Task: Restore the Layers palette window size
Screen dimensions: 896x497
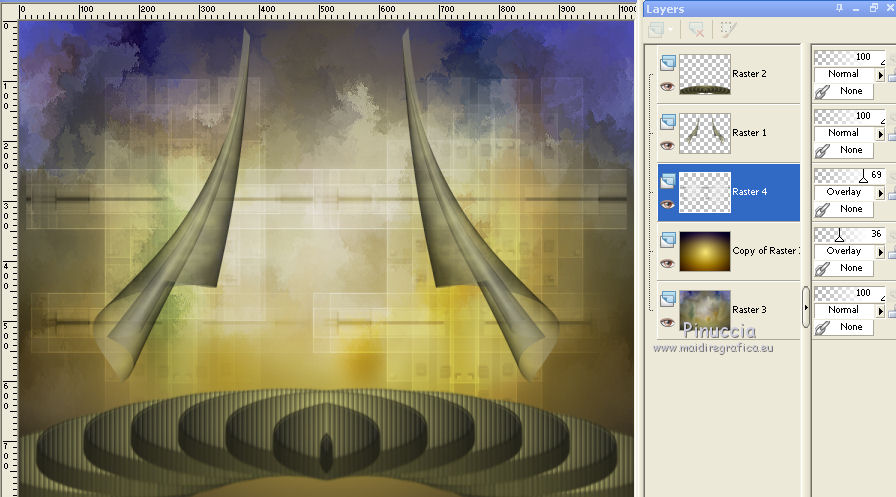Action: point(874,8)
